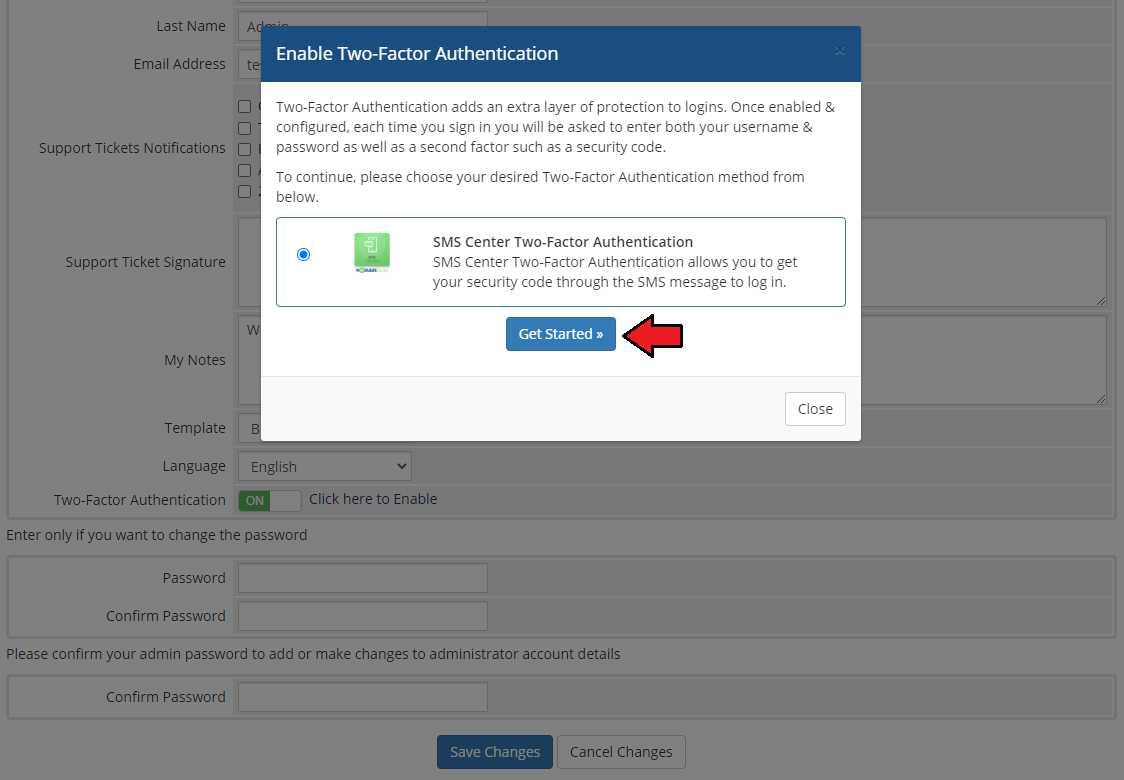Viewport: 1124px width, 780px height.
Task: Click the admin Confirm Password field at bottom
Action: (363, 697)
